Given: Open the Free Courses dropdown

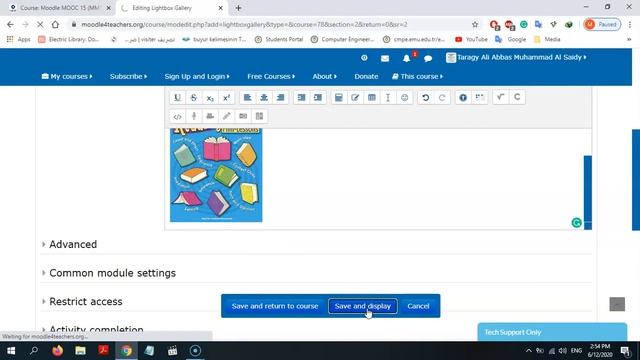Looking at the screenshot, I should pyautogui.click(x=271, y=76).
